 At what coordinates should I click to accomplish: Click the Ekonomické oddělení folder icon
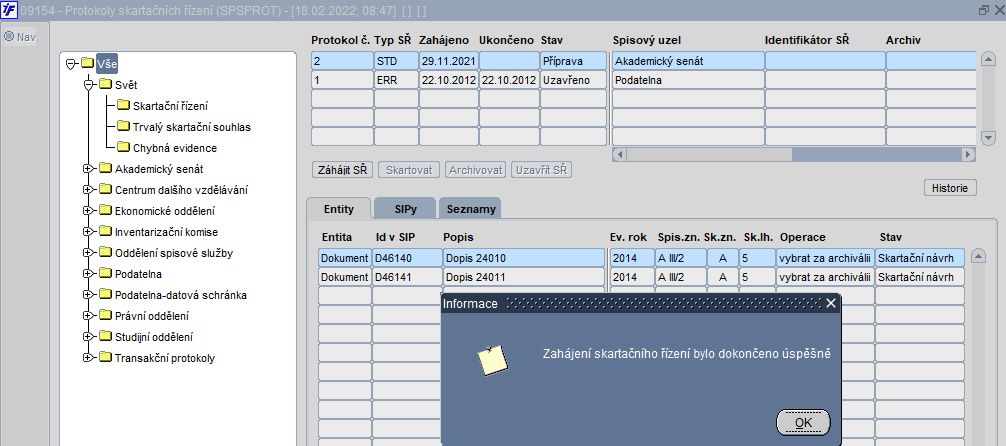pyautogui.click(x=105, y=211)
